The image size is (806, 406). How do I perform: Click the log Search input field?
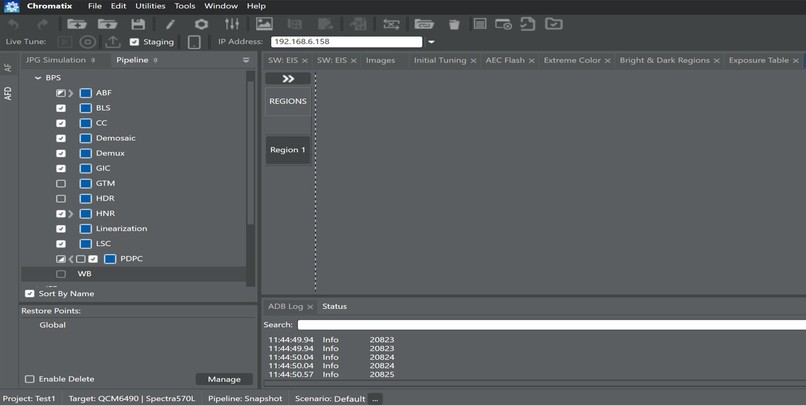(552, 325)
